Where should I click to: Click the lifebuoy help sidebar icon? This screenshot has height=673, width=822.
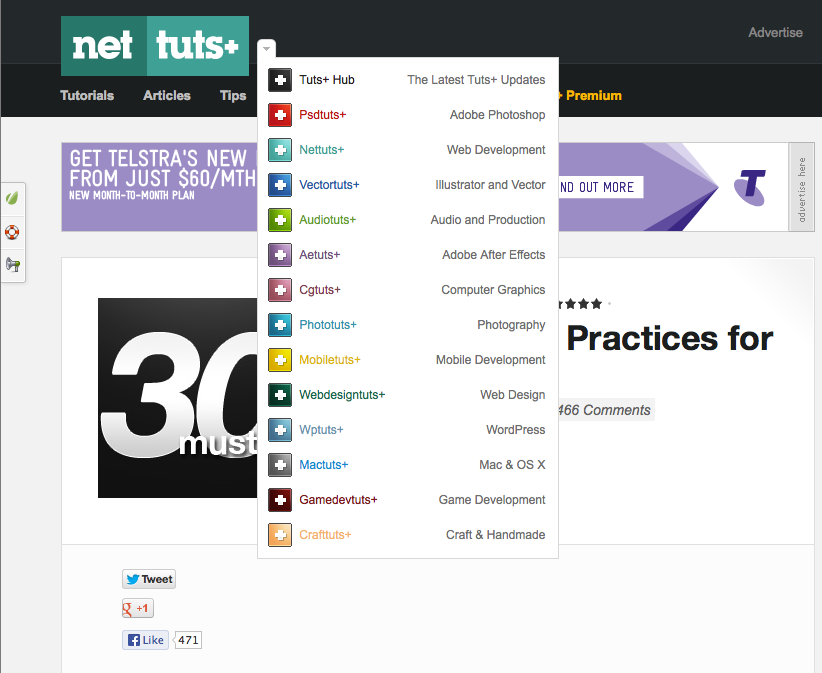(12, 232)
